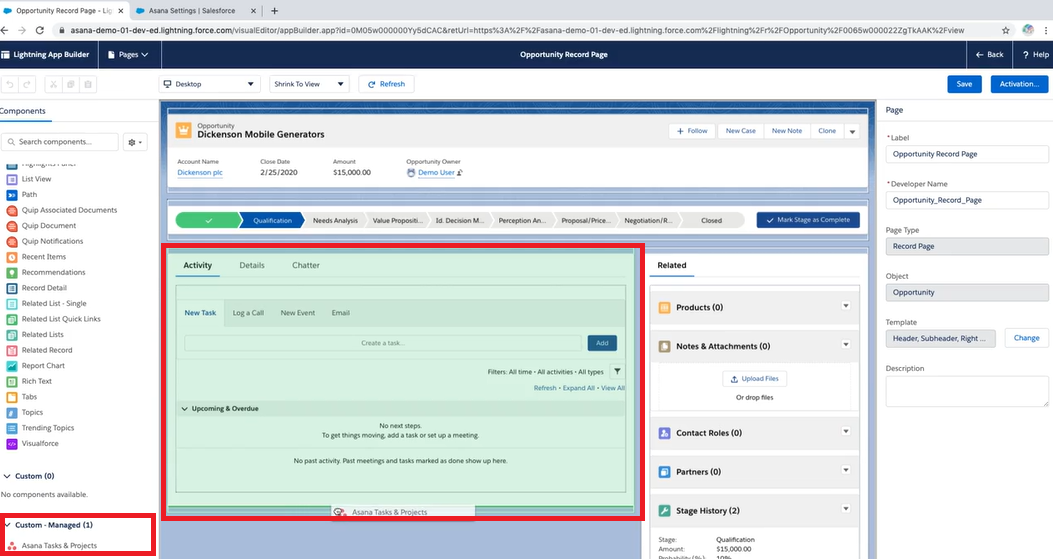Switch to the Details tab
Image resolution: width=1053 pixels, height=559 pixels.
click(x=252, y=265)
